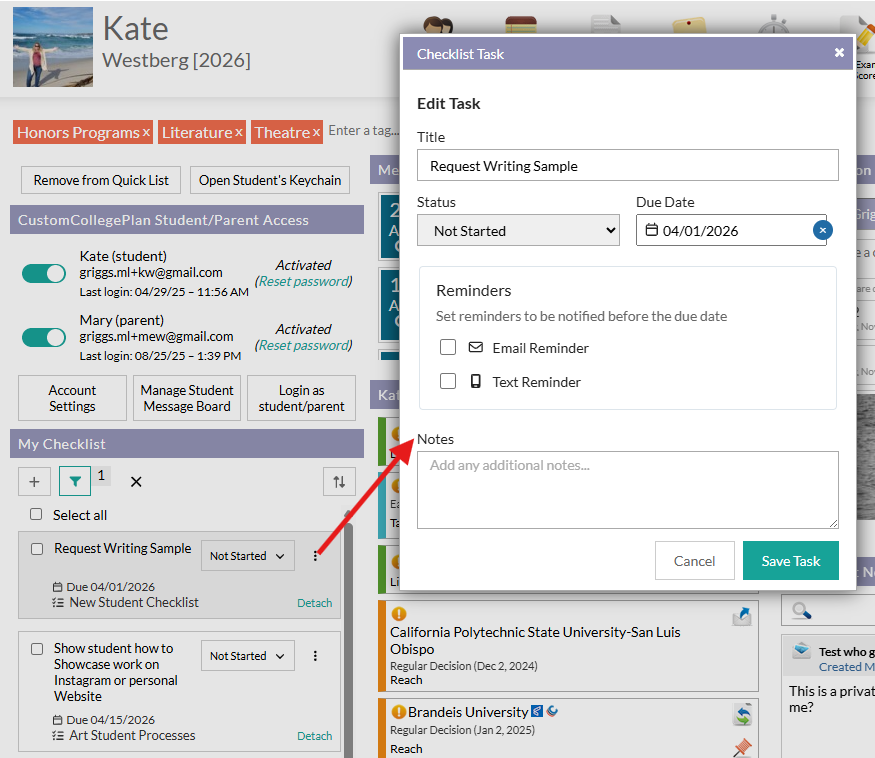Open three-dot menu for Request Writing Sample
The image size is (875, 758).
(x=316, y=556)
